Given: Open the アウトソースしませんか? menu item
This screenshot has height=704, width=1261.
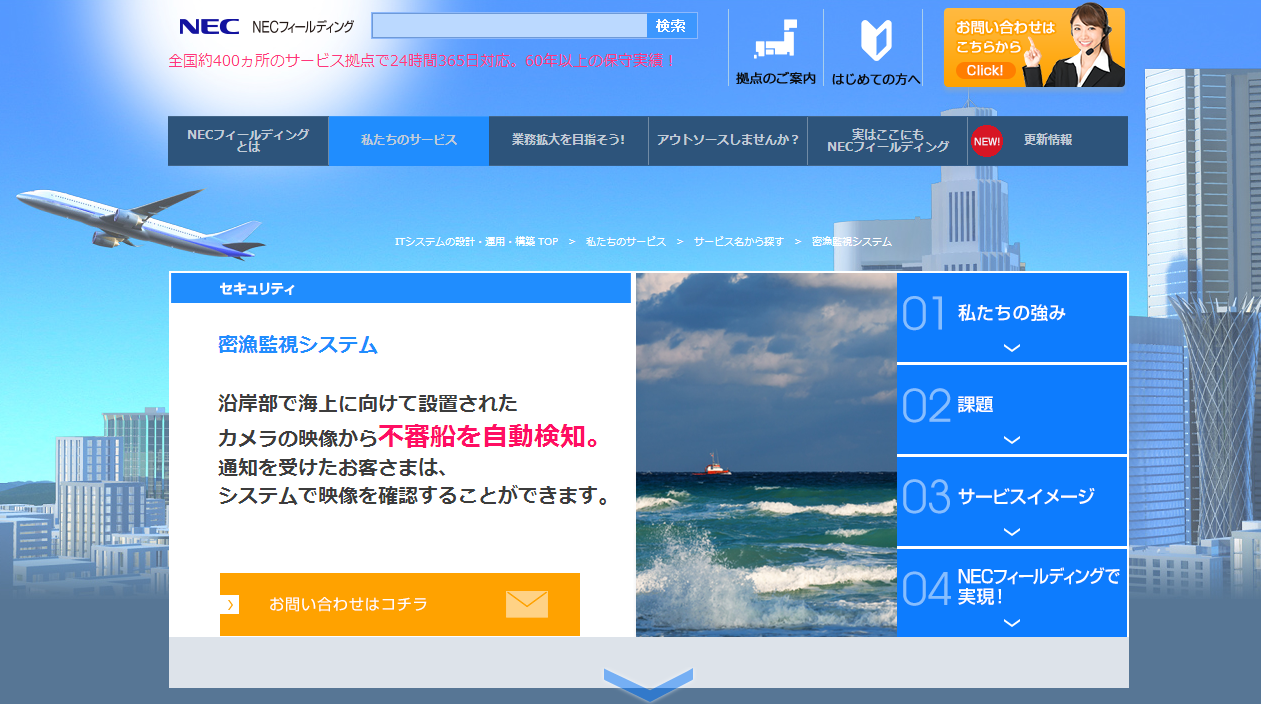Looking at the screenshot, I should coord(728,140).
